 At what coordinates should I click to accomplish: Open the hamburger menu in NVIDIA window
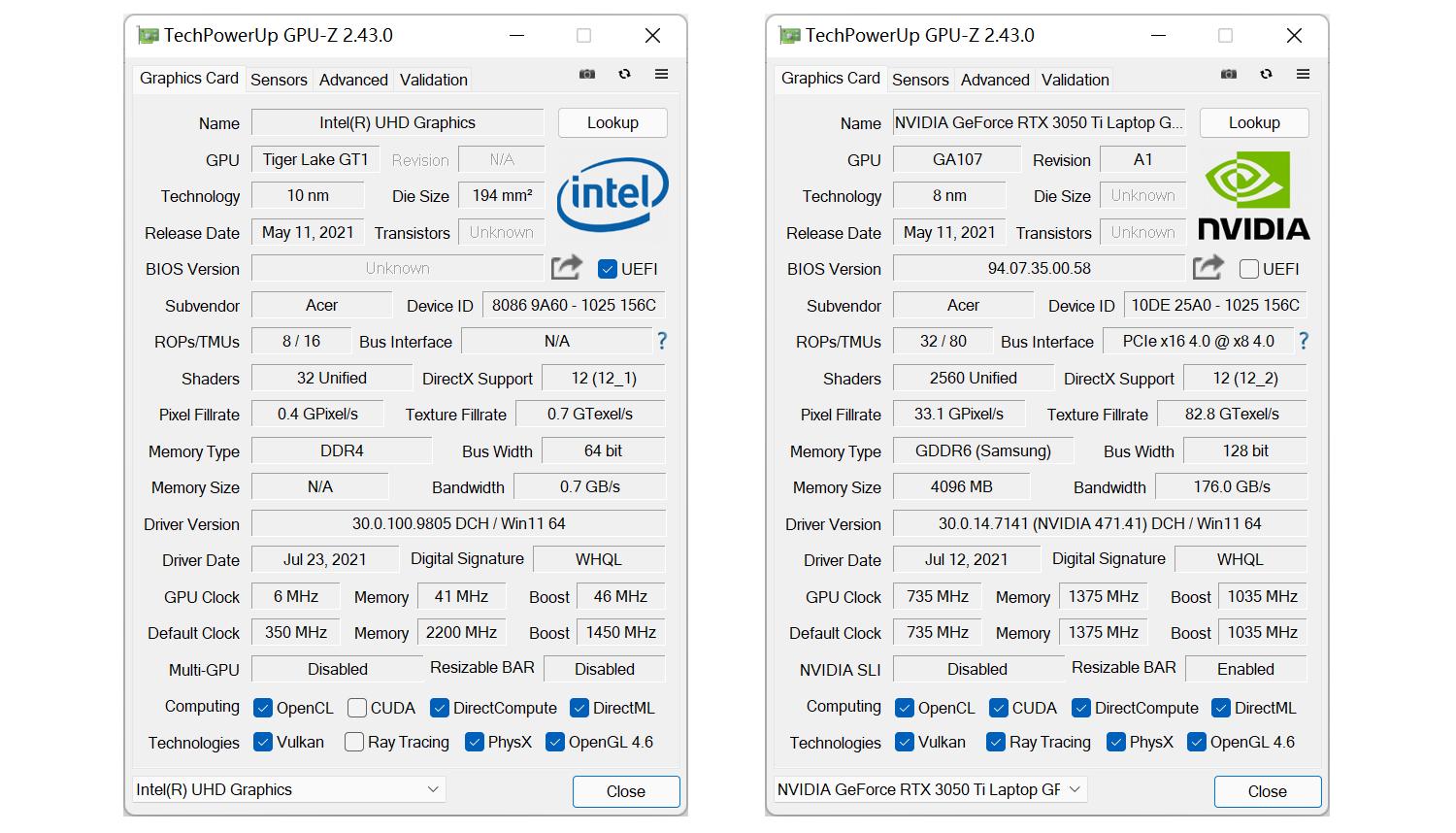1303,75
